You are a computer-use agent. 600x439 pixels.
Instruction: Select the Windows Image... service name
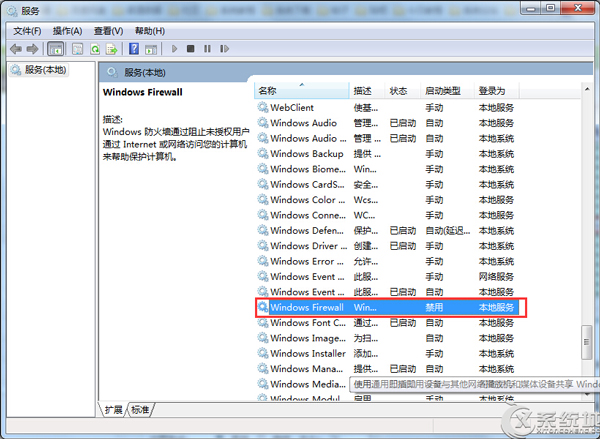point(308,338)
